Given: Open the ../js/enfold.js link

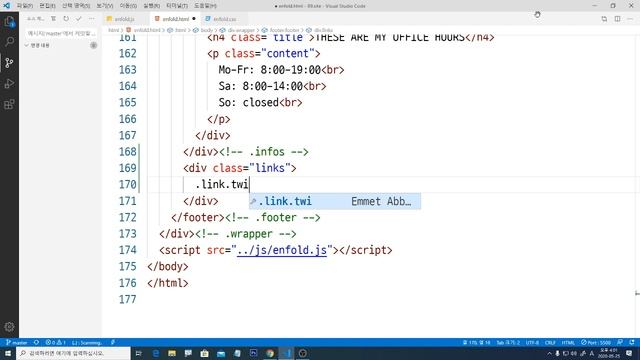Looking at the screenshot, I should point(282,250).
